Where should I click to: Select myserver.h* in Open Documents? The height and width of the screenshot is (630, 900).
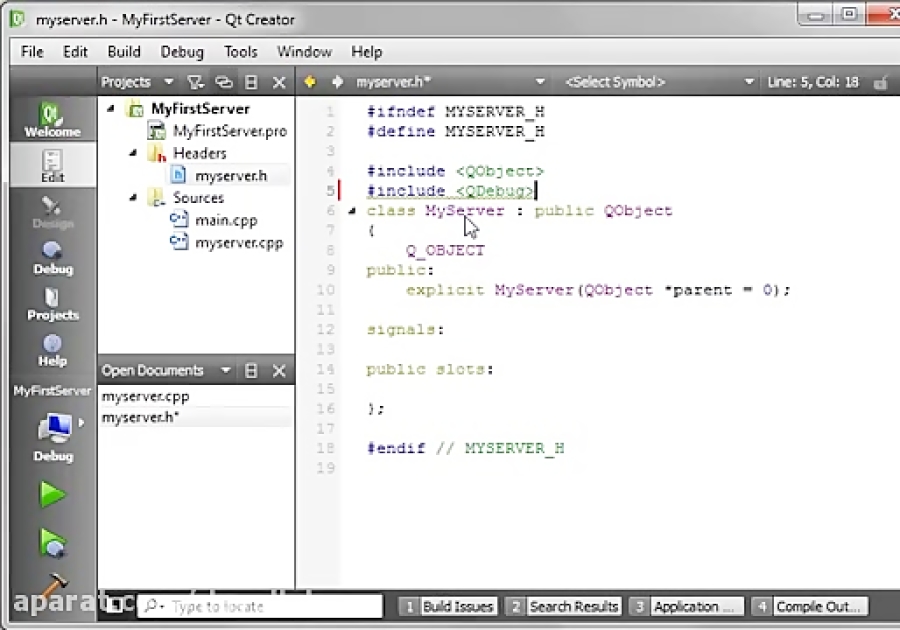pyautogui.click(x=141, y=417)
